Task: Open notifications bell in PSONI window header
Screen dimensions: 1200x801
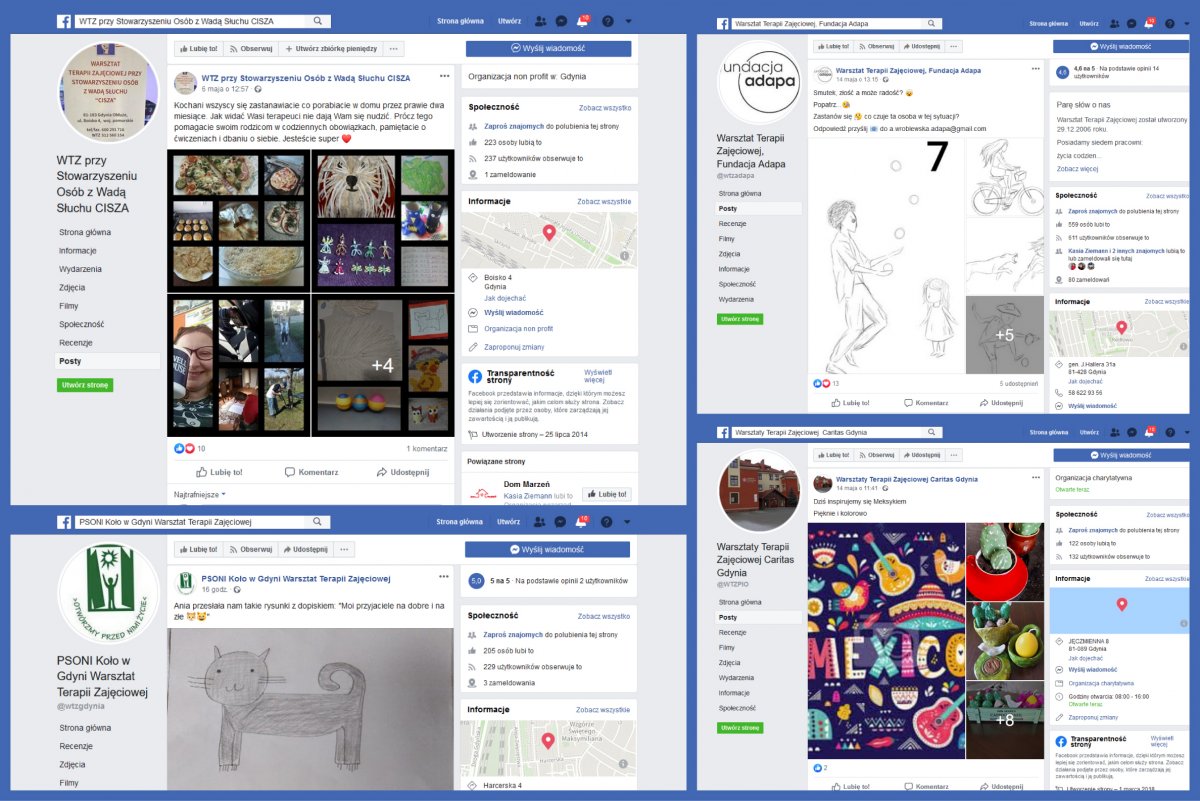Action: 583,522
